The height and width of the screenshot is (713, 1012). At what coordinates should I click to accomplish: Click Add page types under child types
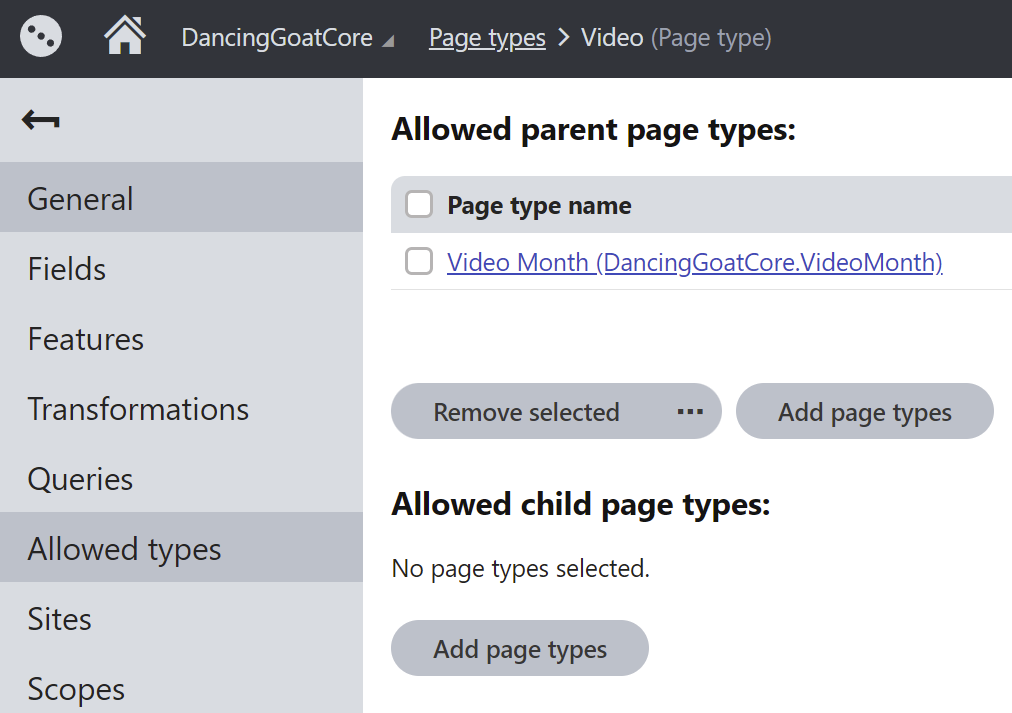click(520, 648)
